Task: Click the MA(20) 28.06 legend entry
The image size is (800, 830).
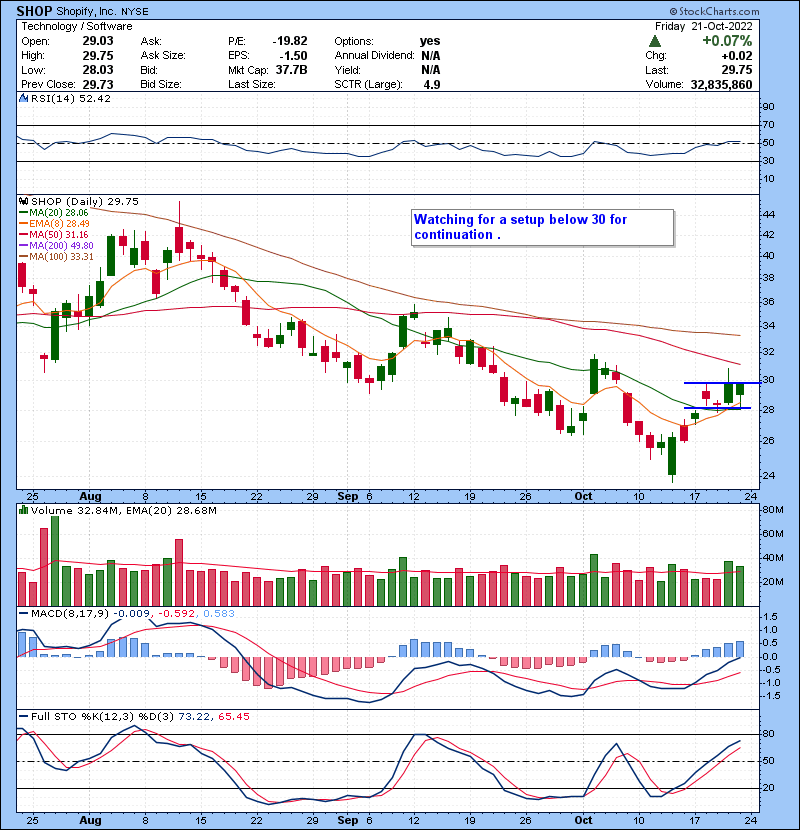Action: click(x=54, y=213)
